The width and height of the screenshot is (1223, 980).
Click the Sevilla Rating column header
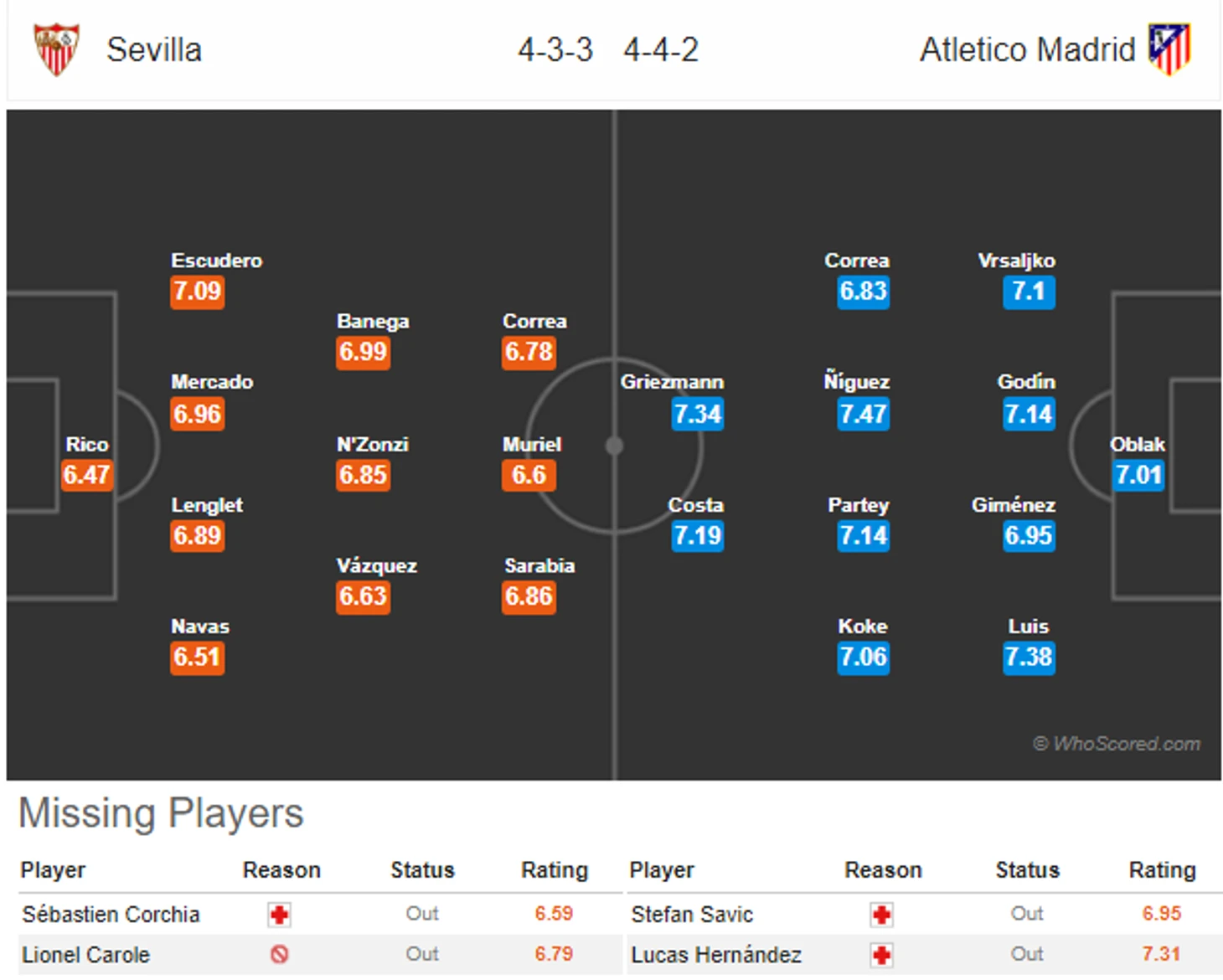[x=555, y=870]
